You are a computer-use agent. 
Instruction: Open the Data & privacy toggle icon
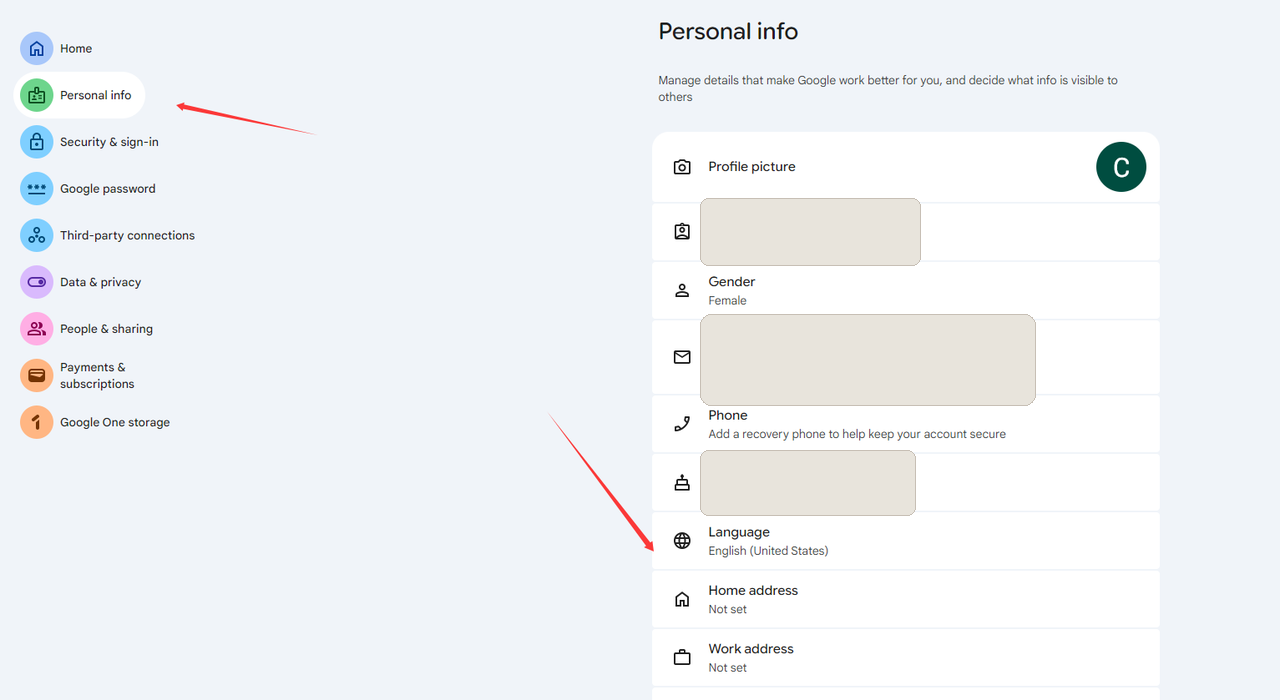[37, 282]
